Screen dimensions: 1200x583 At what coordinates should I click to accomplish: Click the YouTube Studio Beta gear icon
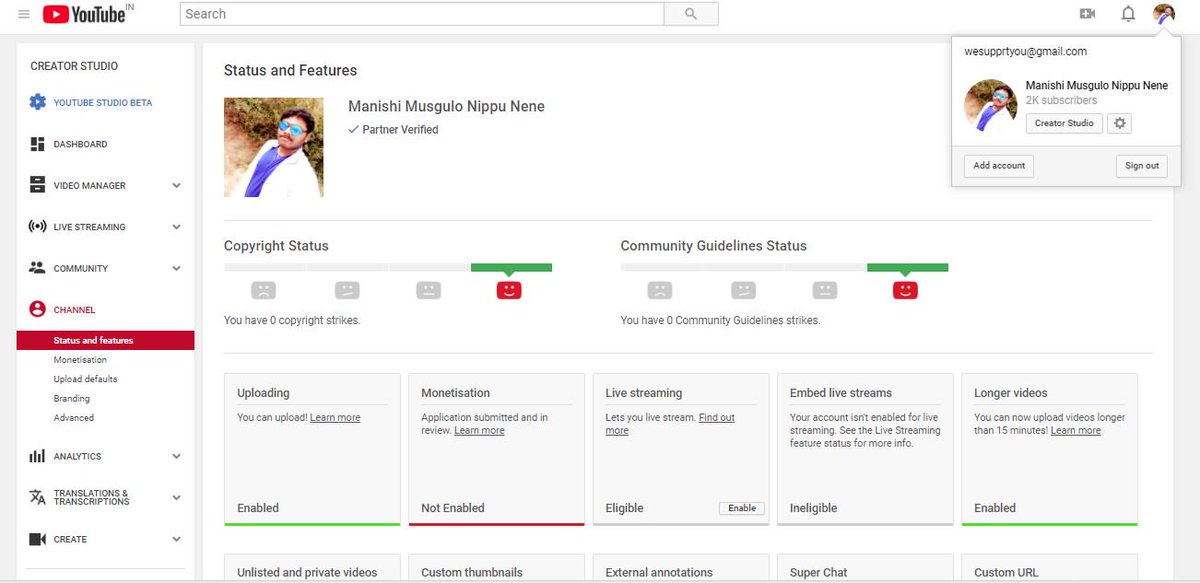[38, 102]
